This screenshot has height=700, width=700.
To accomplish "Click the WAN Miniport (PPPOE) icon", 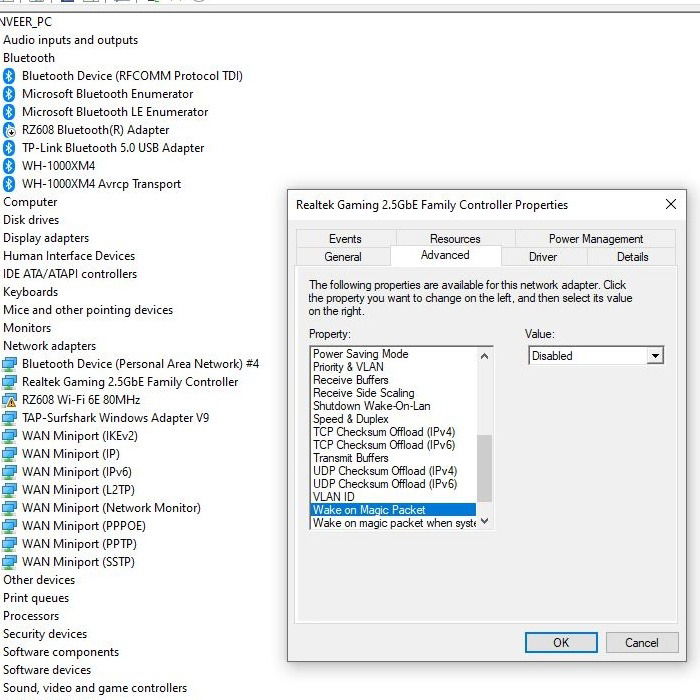I will 9,526.
